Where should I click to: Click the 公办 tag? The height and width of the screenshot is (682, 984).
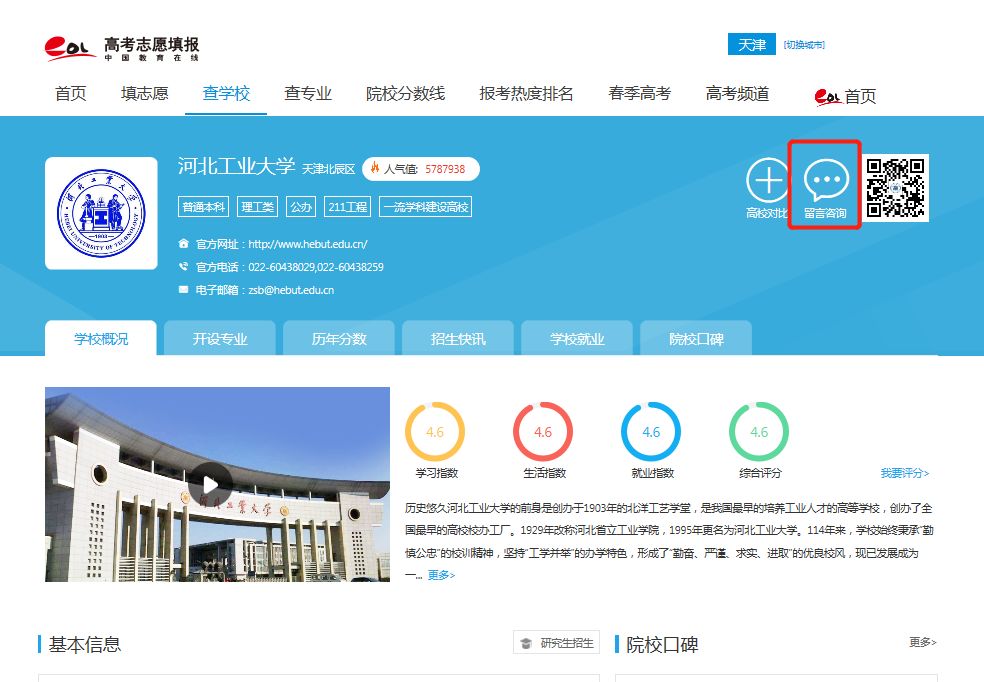point(301,206)
